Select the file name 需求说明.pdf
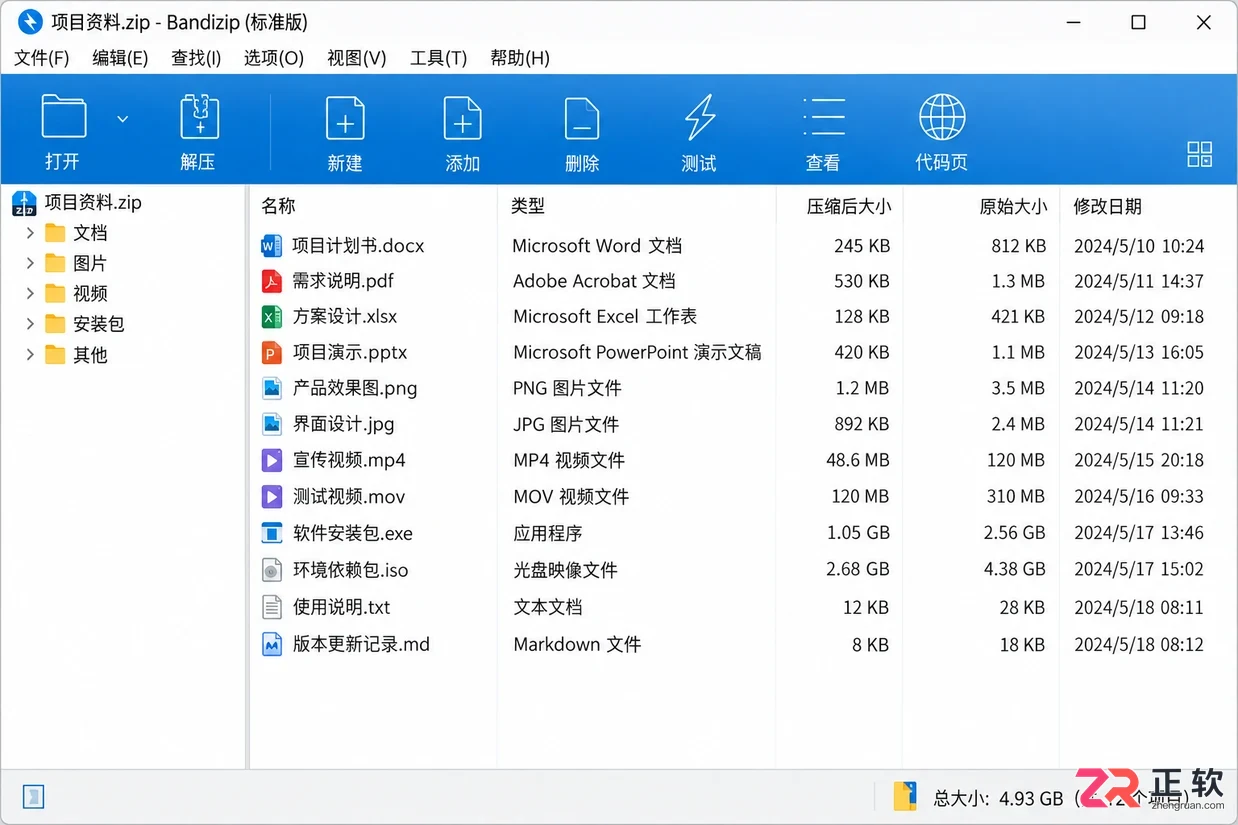Viewport: 1238px width, 825px height. [343, 281]
